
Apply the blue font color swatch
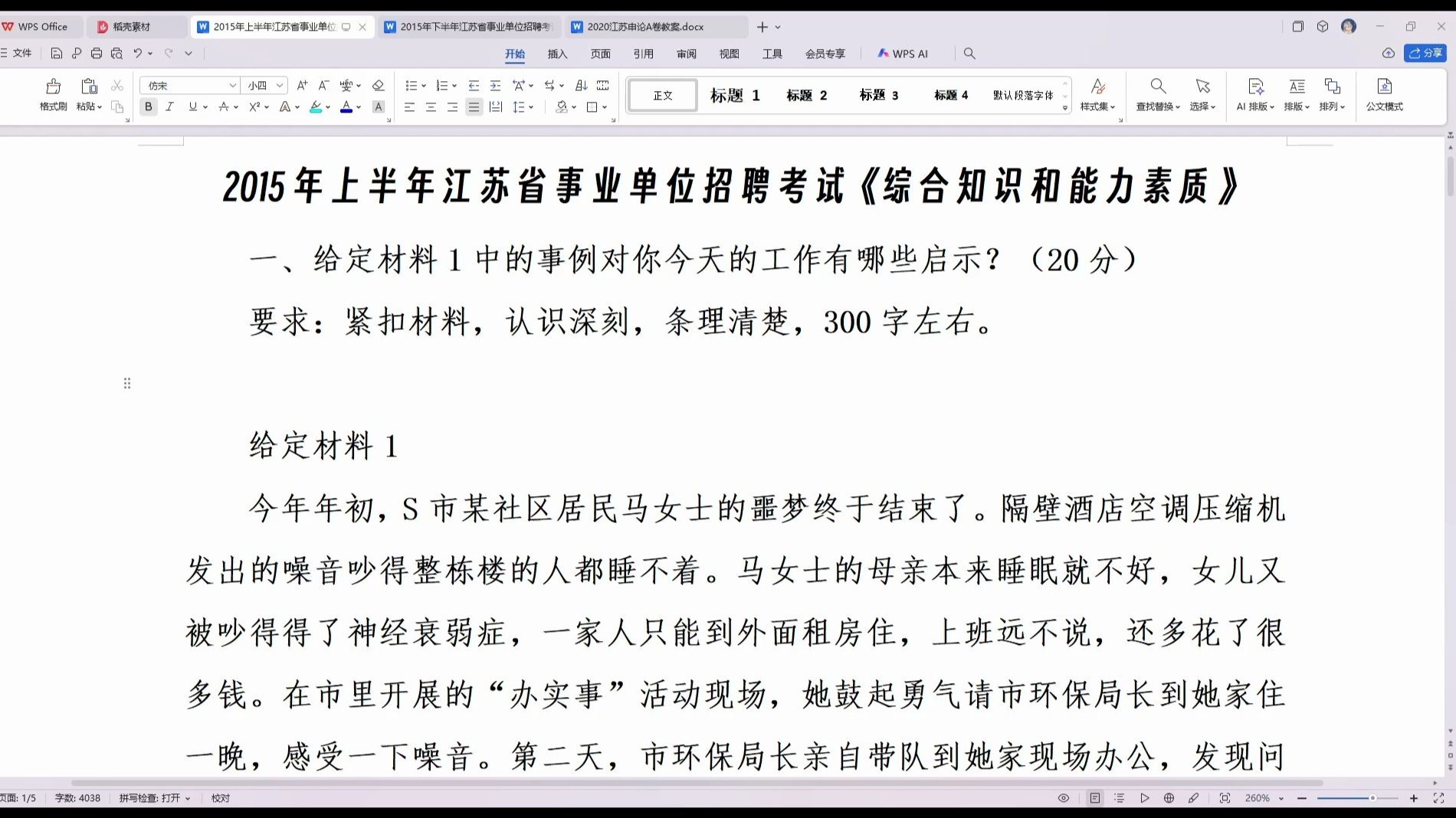[346, 107]
